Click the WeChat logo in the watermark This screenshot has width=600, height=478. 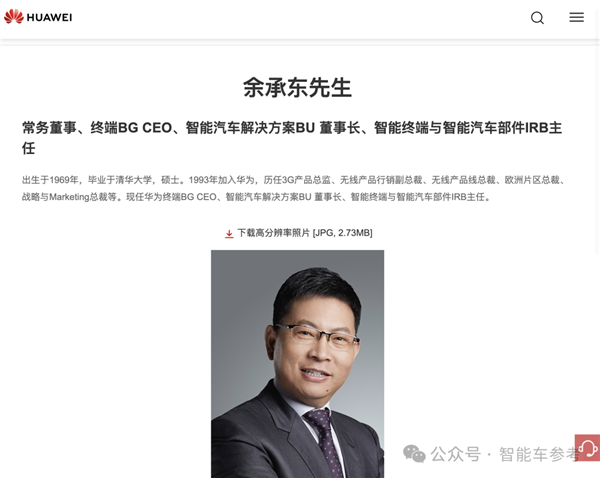(x=414, y=454)
